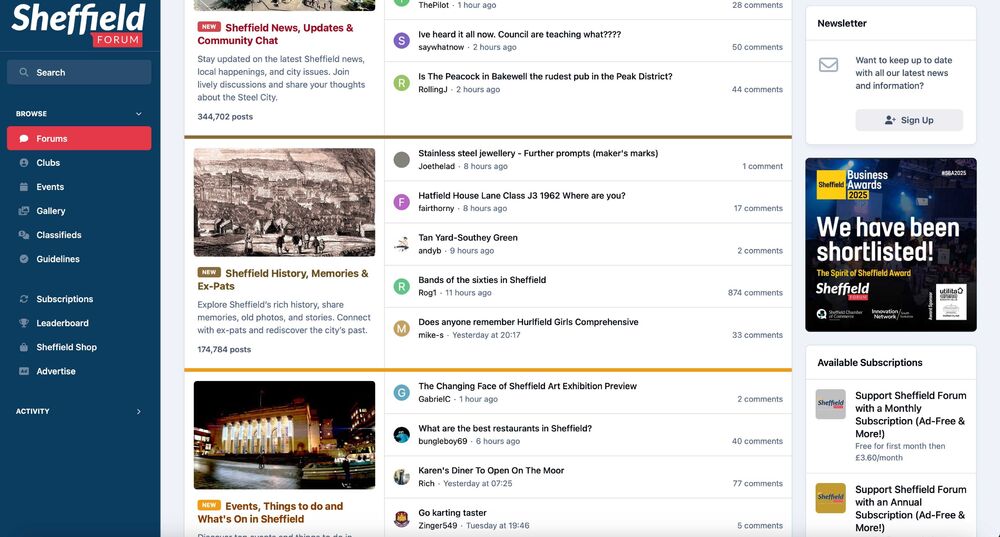The image size is (1000, 537).
Task: Click fairthorny's purple F avatar
Action: coord(401,202)
